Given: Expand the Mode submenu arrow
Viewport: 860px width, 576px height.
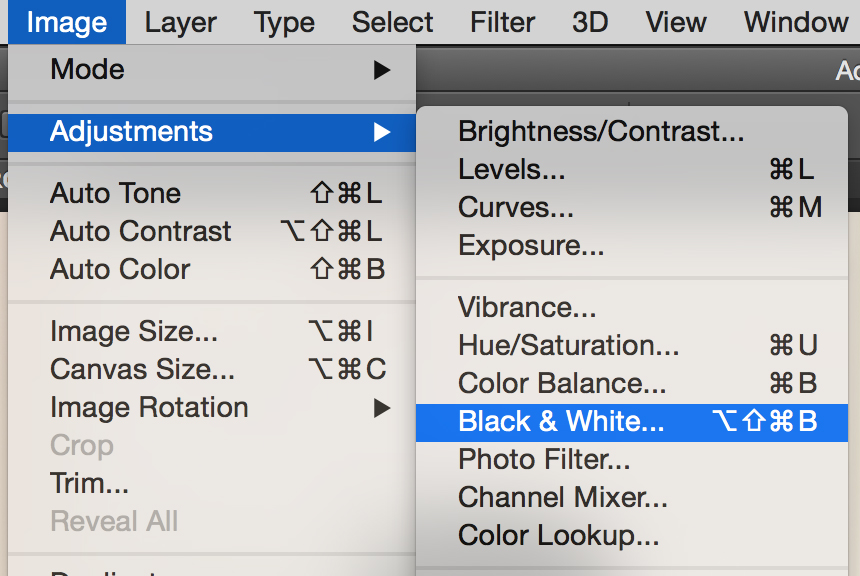Looking at the screenshot, I should (382, 70).
